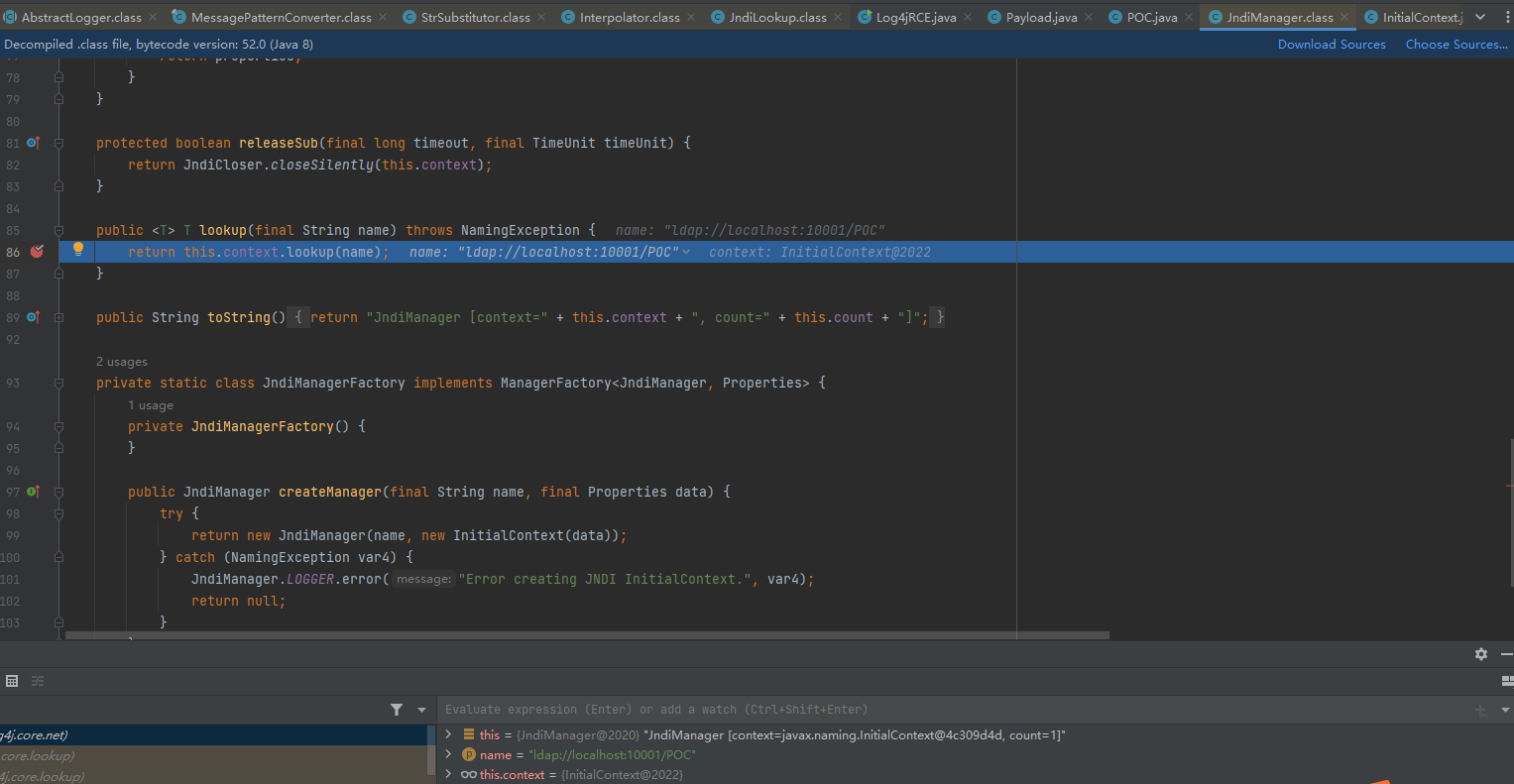The height and width of the screenshot is (784, 1514).
Task: Click override gutter icon on line 81
Action: point(33,143)
